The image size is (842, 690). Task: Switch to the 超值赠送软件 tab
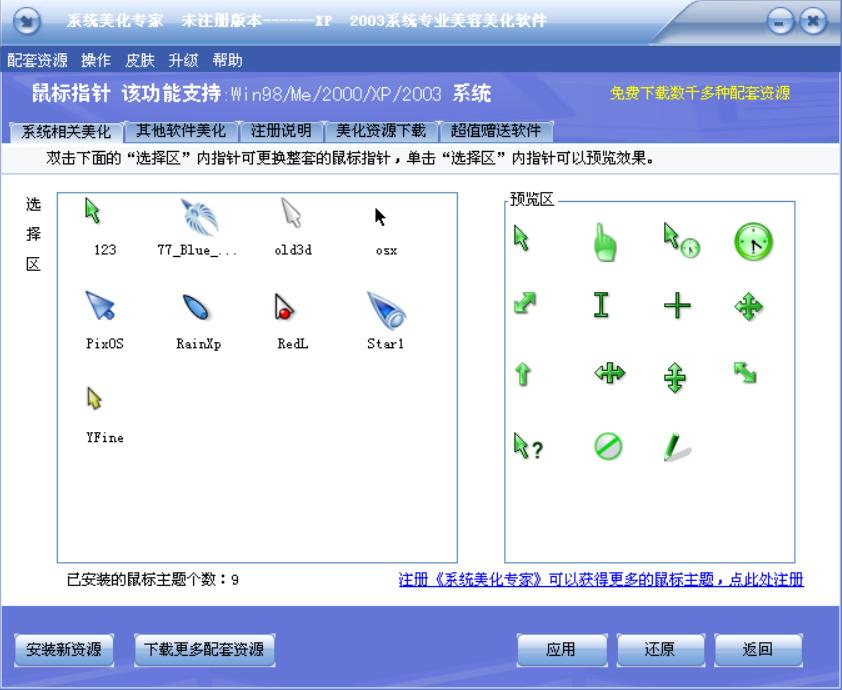[x=496, y=130]
